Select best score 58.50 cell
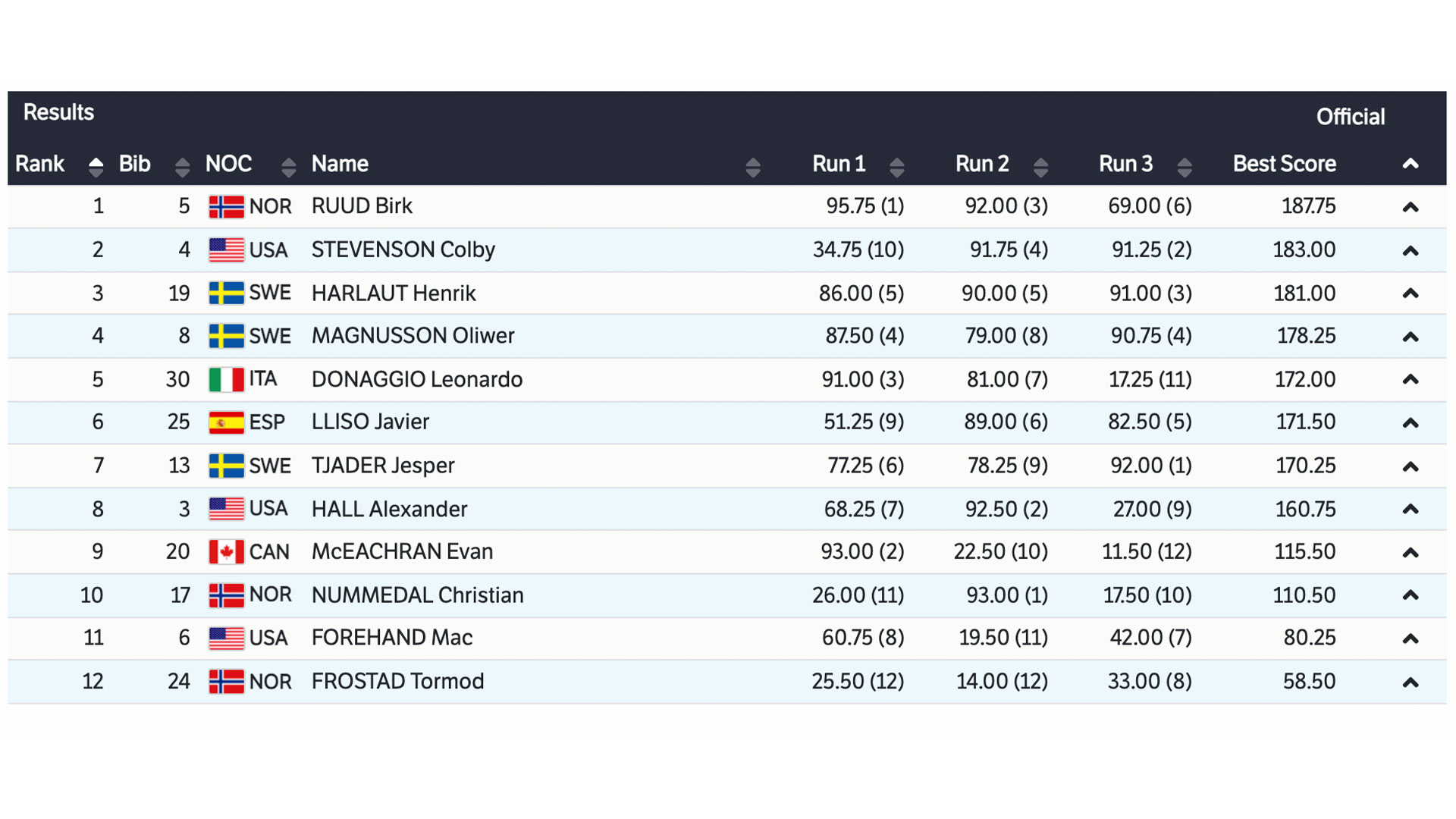This screenshot has height=819, width=1456. click(x=1310, y=681)
